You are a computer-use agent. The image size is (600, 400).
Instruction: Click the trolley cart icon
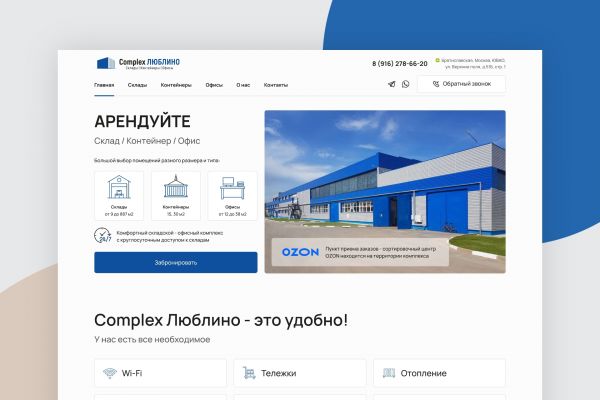(x=249, y=373)
